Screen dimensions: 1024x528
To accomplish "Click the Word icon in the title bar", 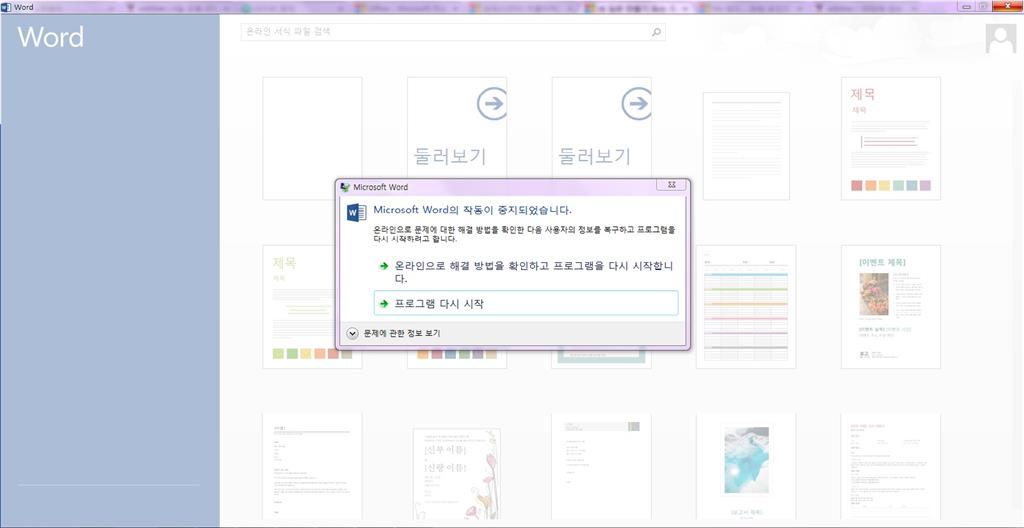I will [7, 7].
